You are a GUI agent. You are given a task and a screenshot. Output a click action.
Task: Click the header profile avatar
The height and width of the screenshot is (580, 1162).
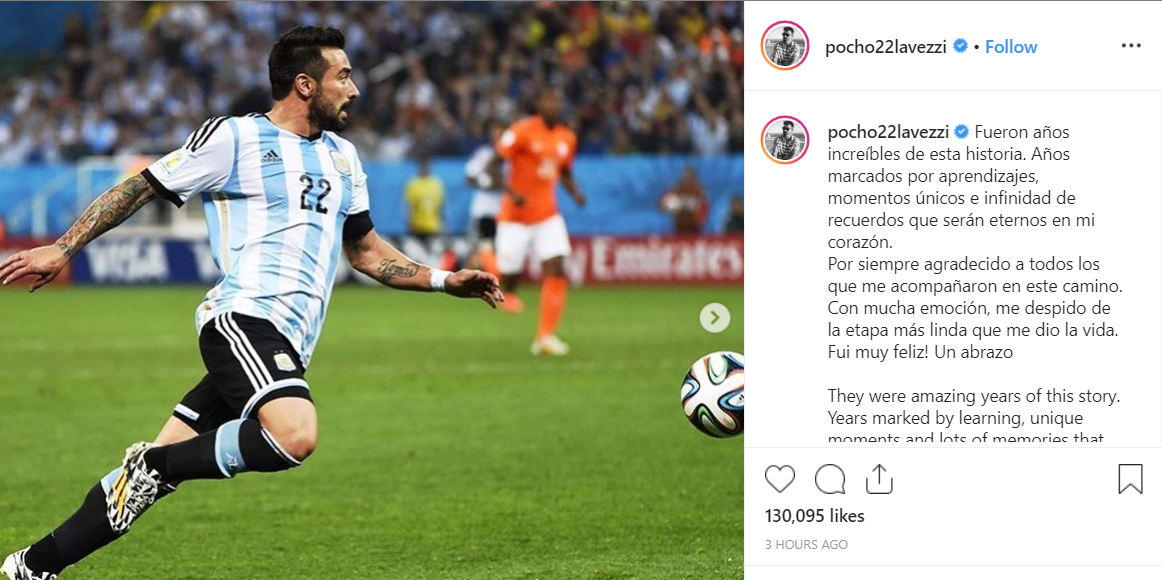coord(785,46)
